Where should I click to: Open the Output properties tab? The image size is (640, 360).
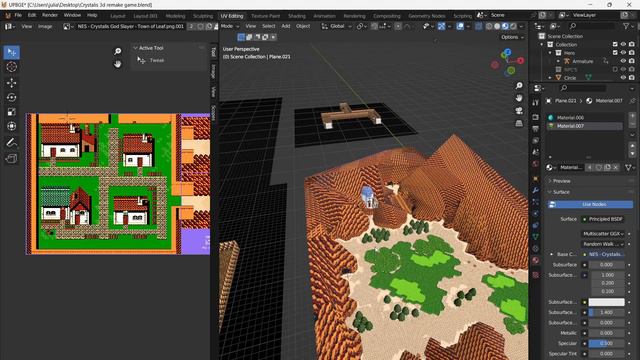[x=536, y=129]
